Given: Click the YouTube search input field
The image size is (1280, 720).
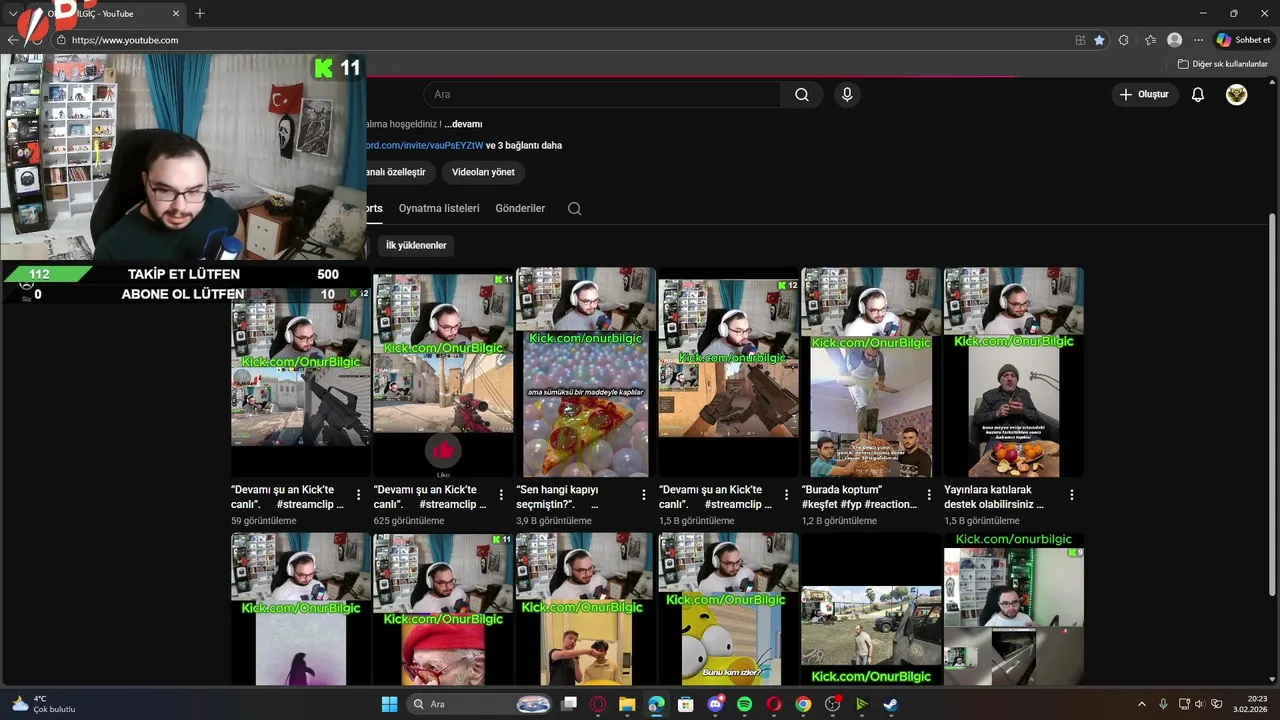Looking at the screenshot, I should point(602,95).
